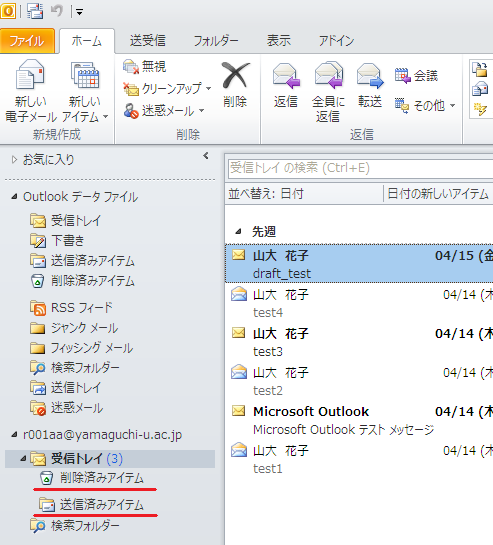The height and width of the screenshot is (545, 493).
Task: Switch to the ホーム tab
Action: coord(87,41)
